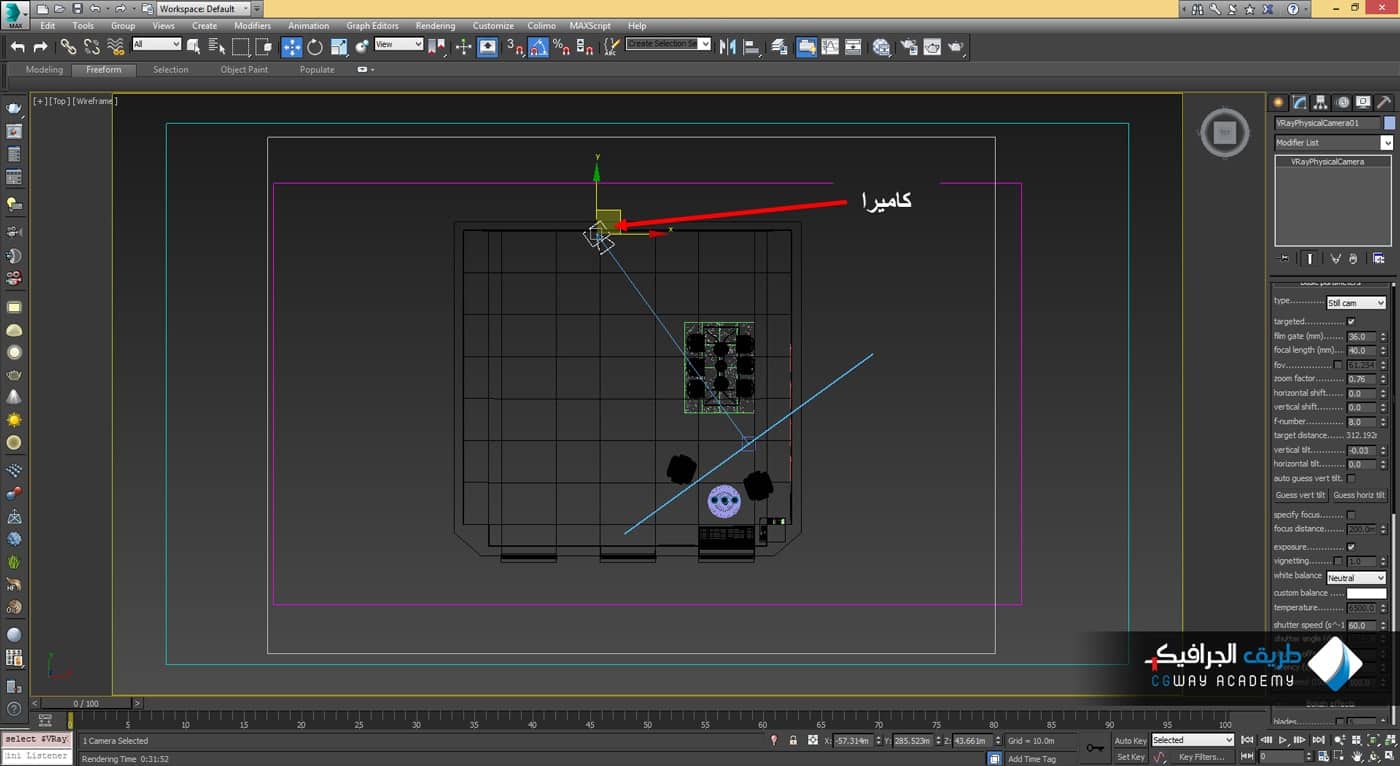The height and width of the screenshot is (766, 1400).
Task: Click the Mirror tool icon
Action: click(727, 47)
